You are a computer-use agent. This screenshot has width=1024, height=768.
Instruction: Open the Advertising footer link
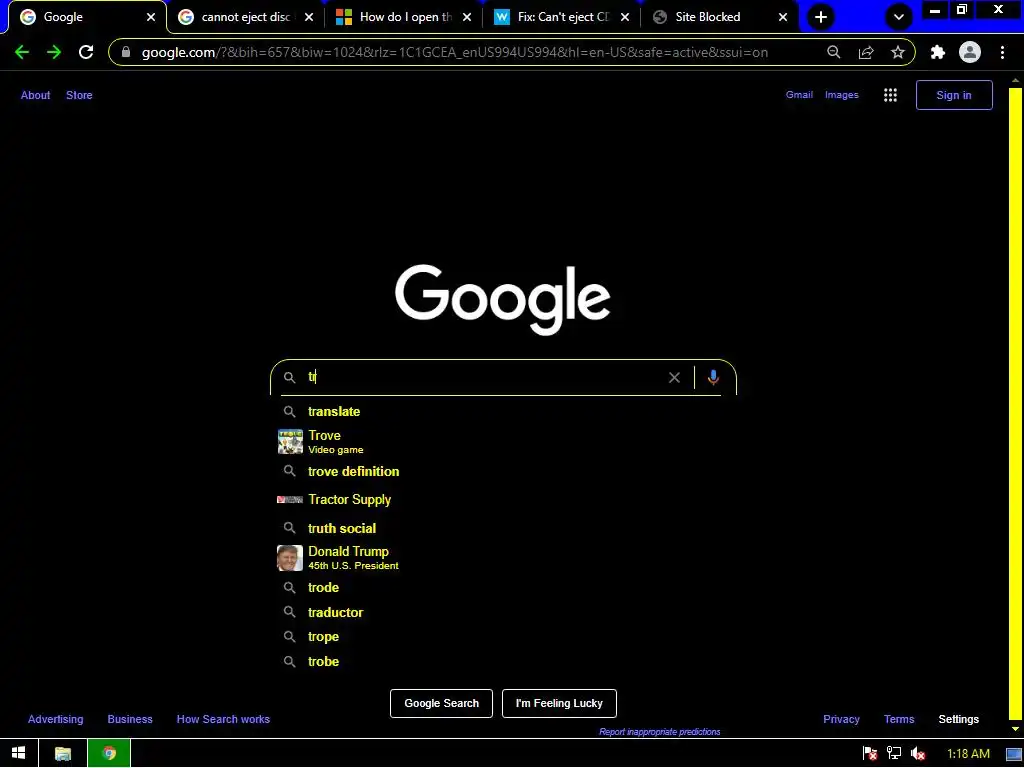click(56, 719)
